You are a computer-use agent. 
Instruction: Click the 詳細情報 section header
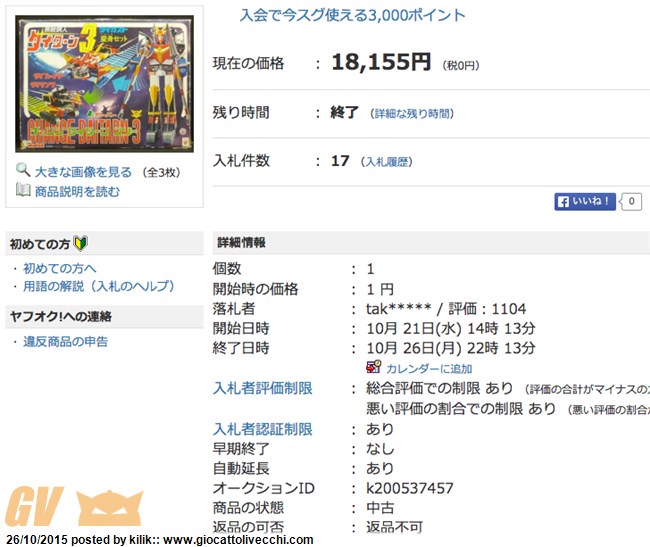[x=431, y=243]
